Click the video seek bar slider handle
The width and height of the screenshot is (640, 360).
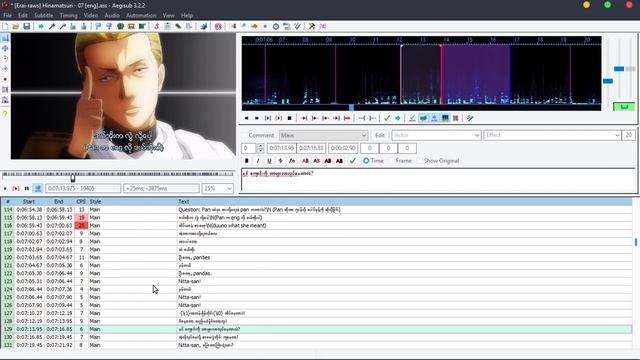pos(73,178)
